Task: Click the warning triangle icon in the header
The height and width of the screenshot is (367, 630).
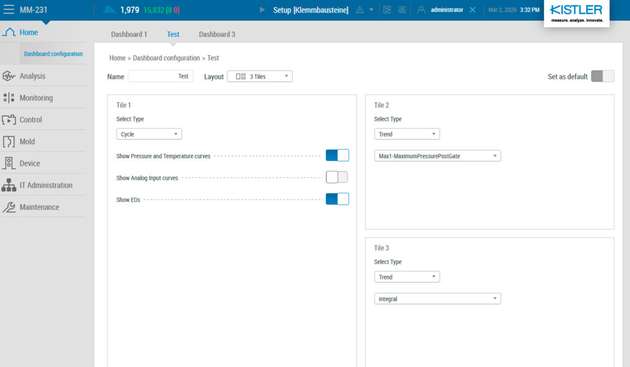Action: [x=360, y=10]
